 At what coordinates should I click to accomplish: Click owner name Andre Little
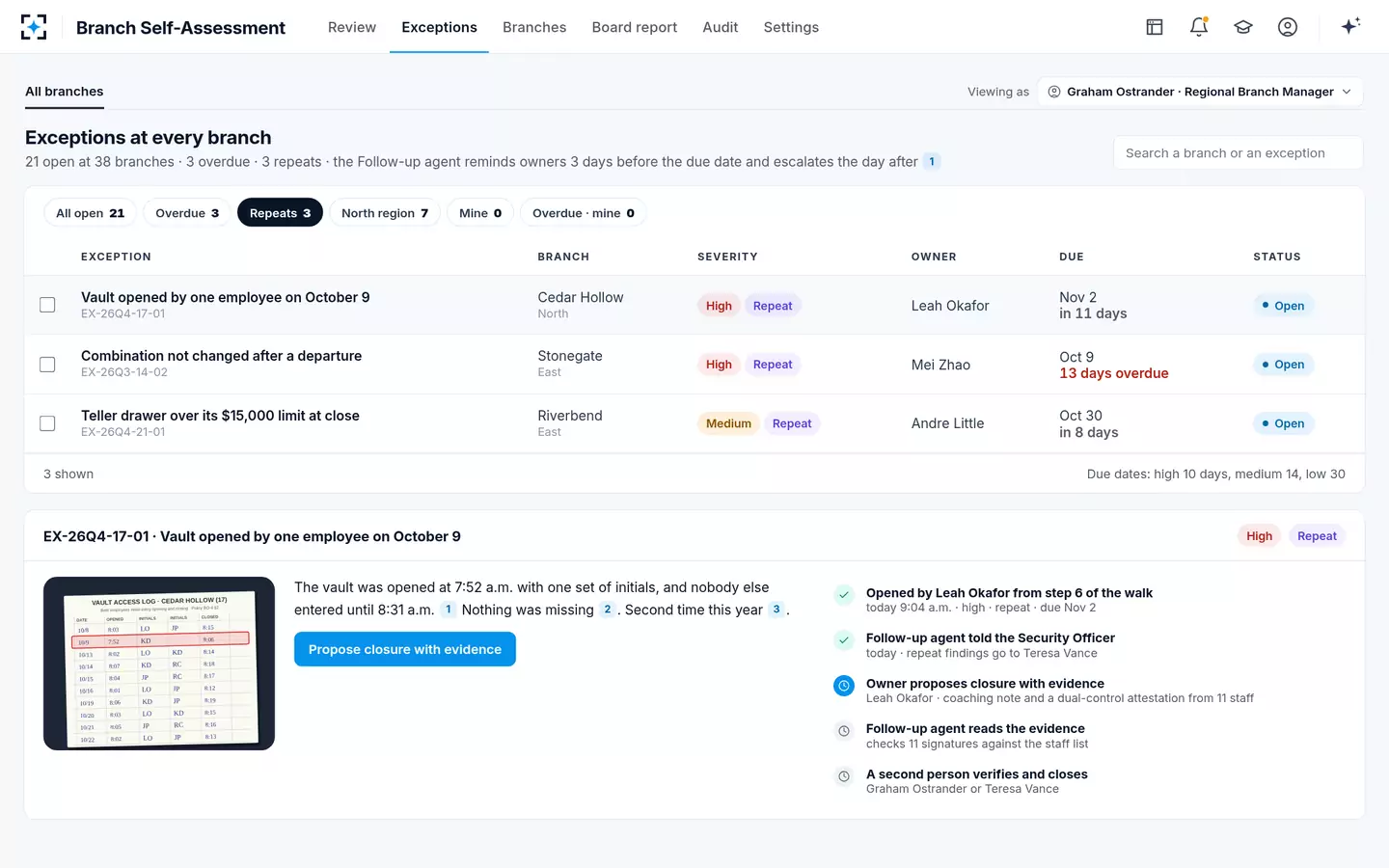[x=948, y=423]
